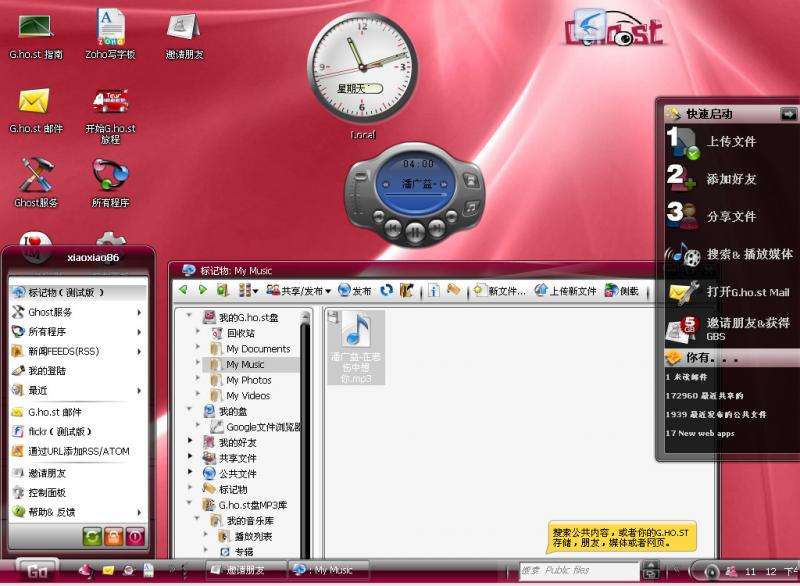Expand the 所有程序 submenu arrow
The height and width of the screenshot is (586, 800).
[x=139, y=332]
